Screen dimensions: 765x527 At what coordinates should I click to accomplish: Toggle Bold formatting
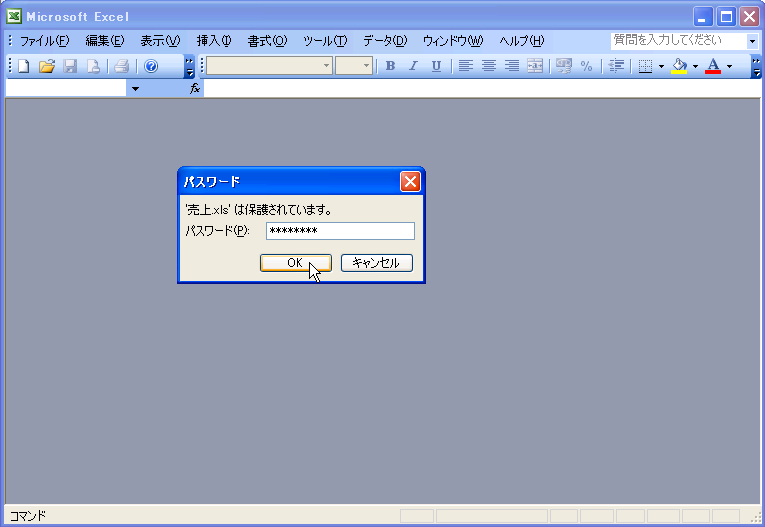pos(390,66)
